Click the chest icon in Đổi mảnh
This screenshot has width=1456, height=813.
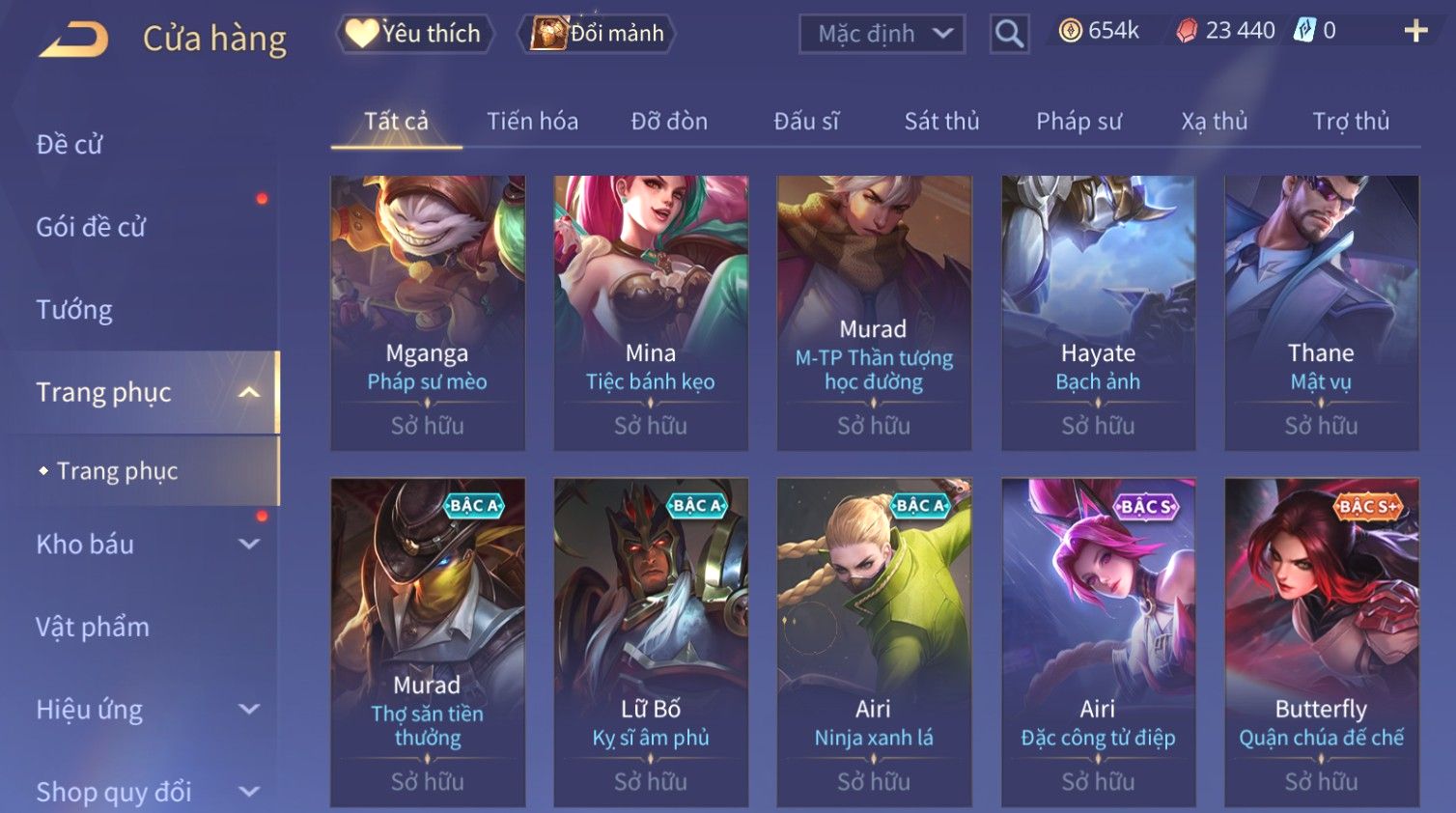(x=547, y=34)
